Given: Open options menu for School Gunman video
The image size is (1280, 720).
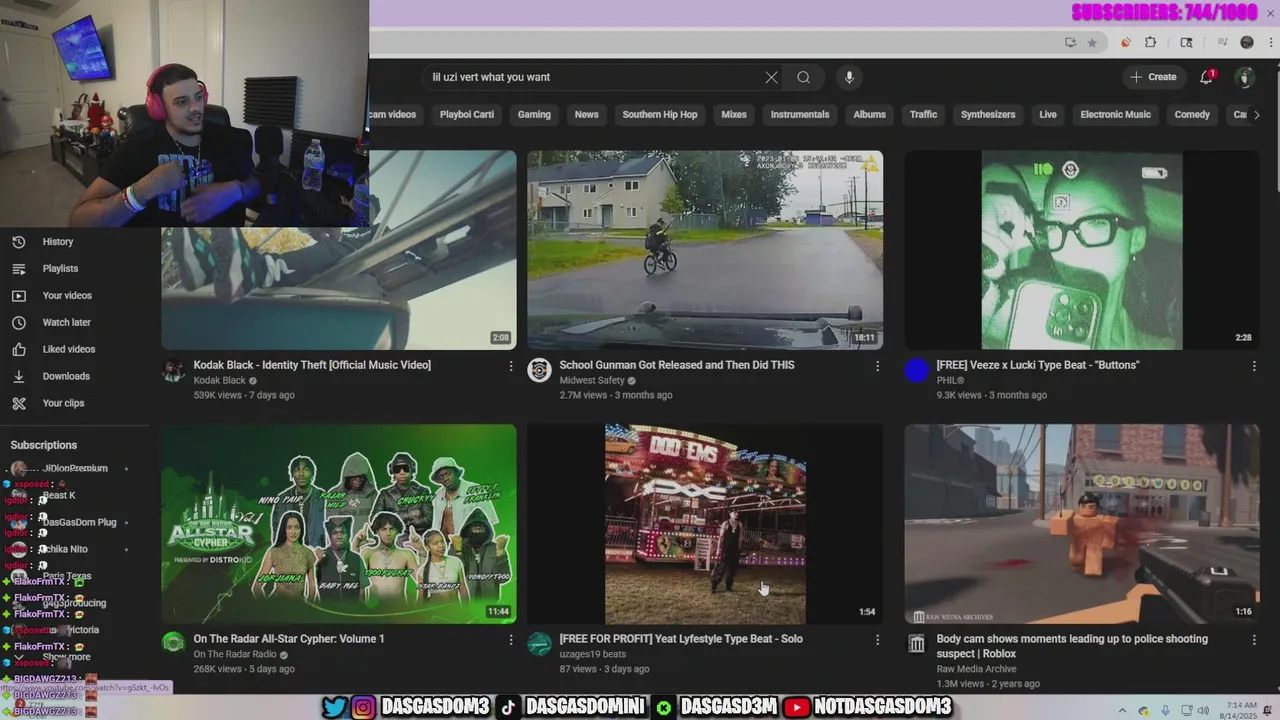Looking at the screenshot, I should click(x=877, y=366).
